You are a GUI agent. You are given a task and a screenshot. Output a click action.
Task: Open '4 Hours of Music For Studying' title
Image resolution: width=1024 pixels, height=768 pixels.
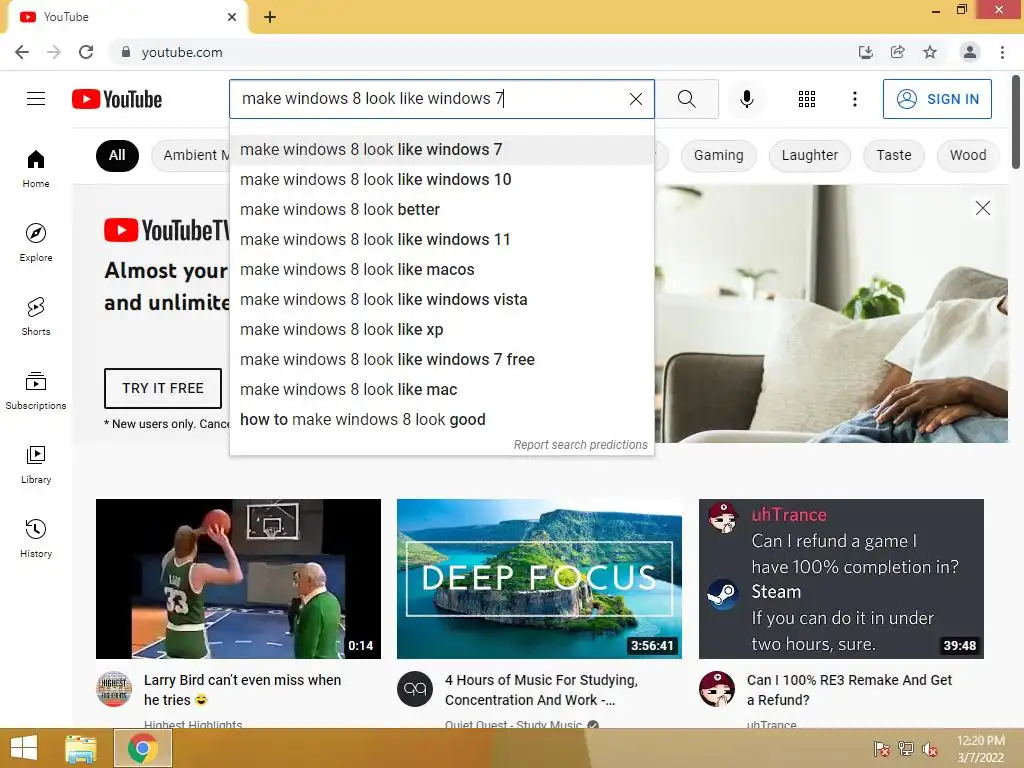pos(541,690)
